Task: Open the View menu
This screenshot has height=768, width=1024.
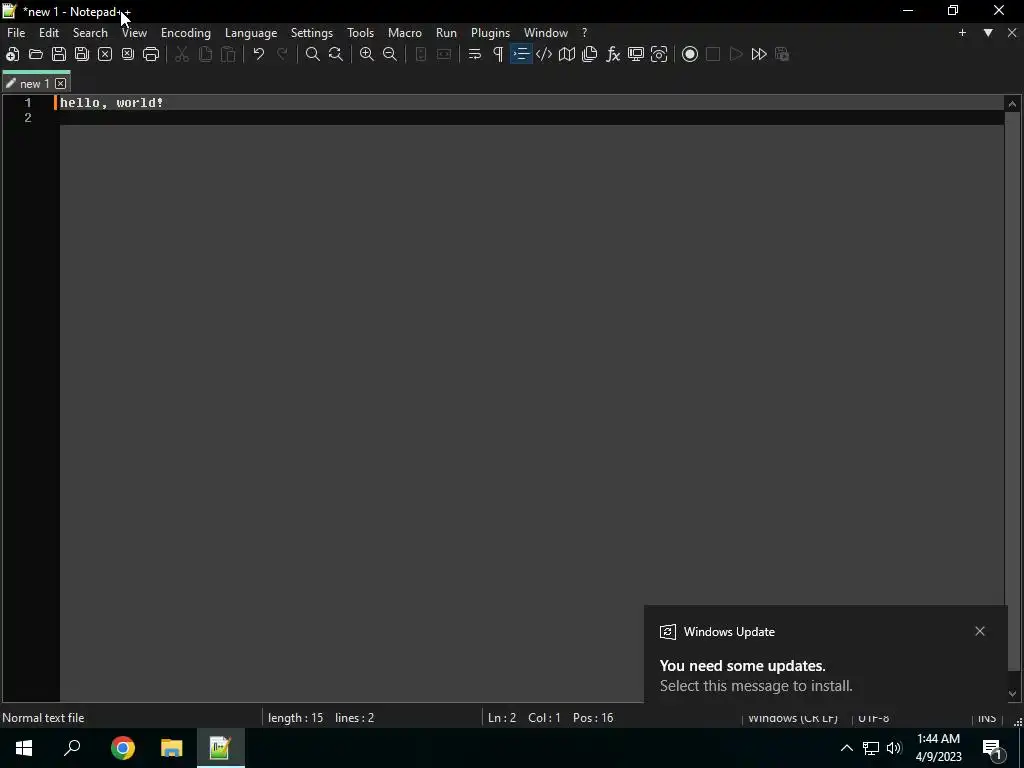Action: 135,33
